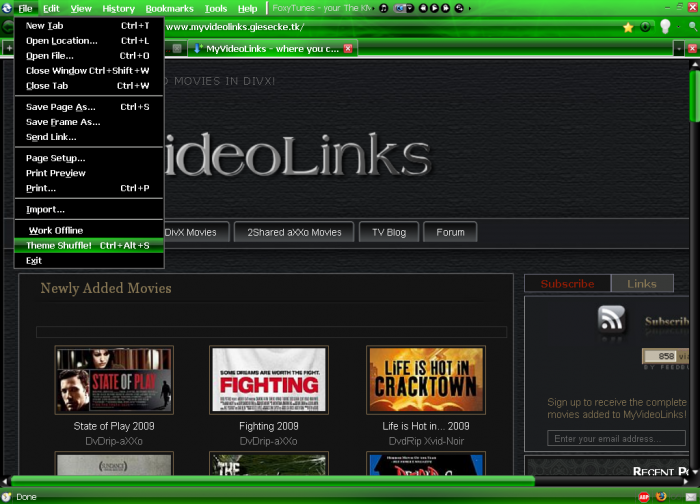The height and width of the screenshot is (504, 700).
Task: Click the vertical scrollbar up arrow
Action: pos(695,64)
